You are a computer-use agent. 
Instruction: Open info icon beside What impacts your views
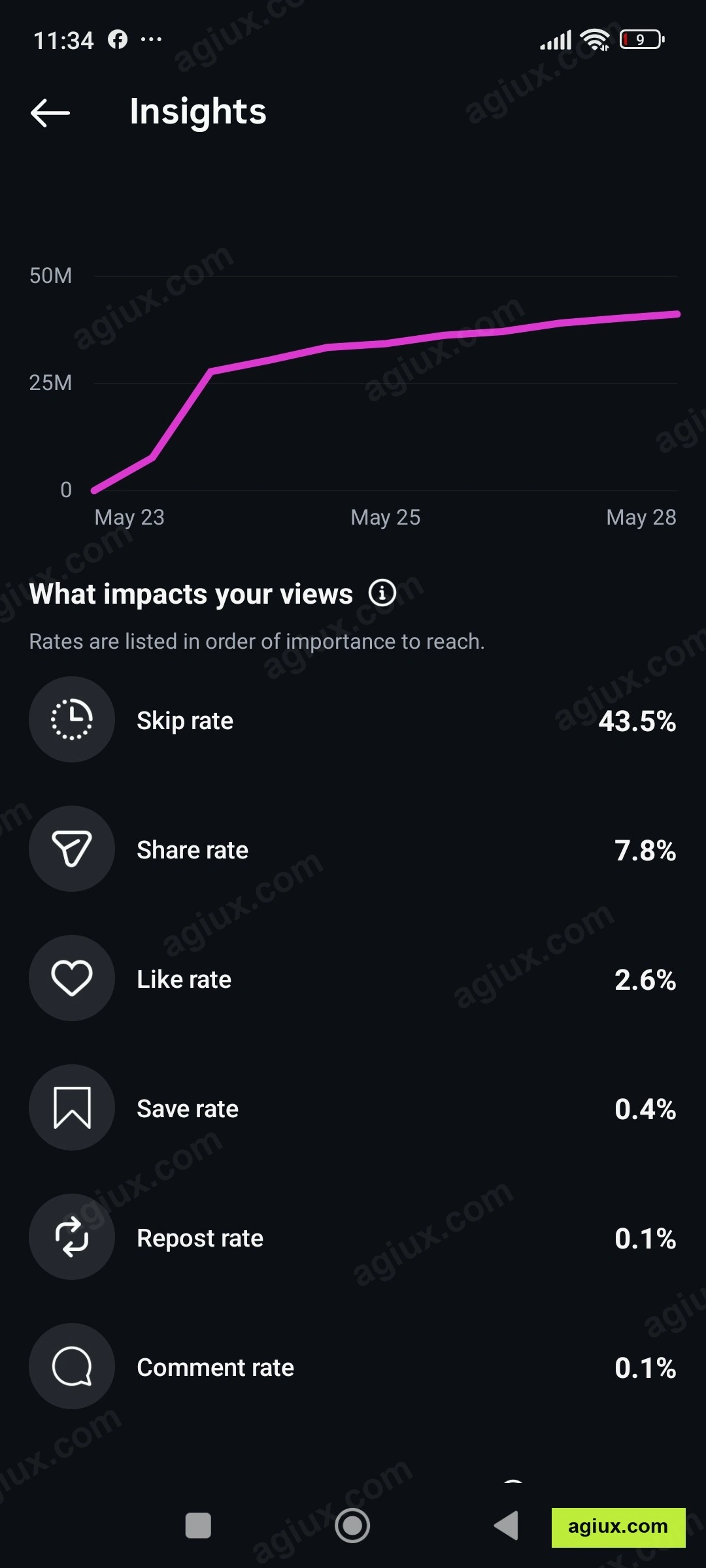pyautogui.click(x=382, y=593)
